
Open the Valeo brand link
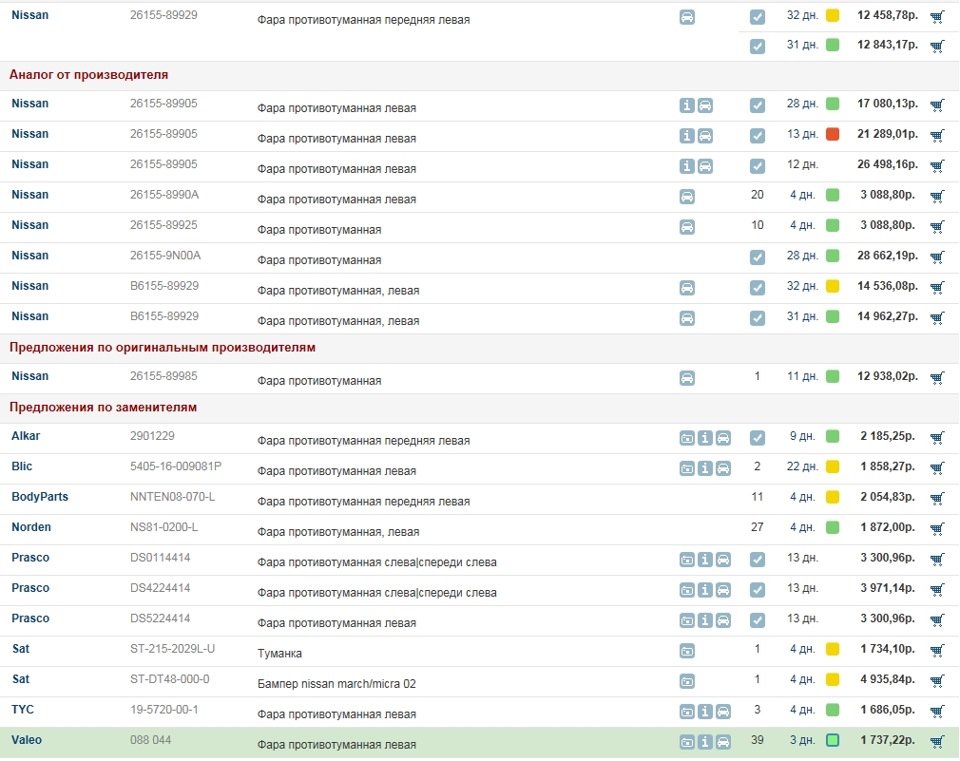coord(27,740)
